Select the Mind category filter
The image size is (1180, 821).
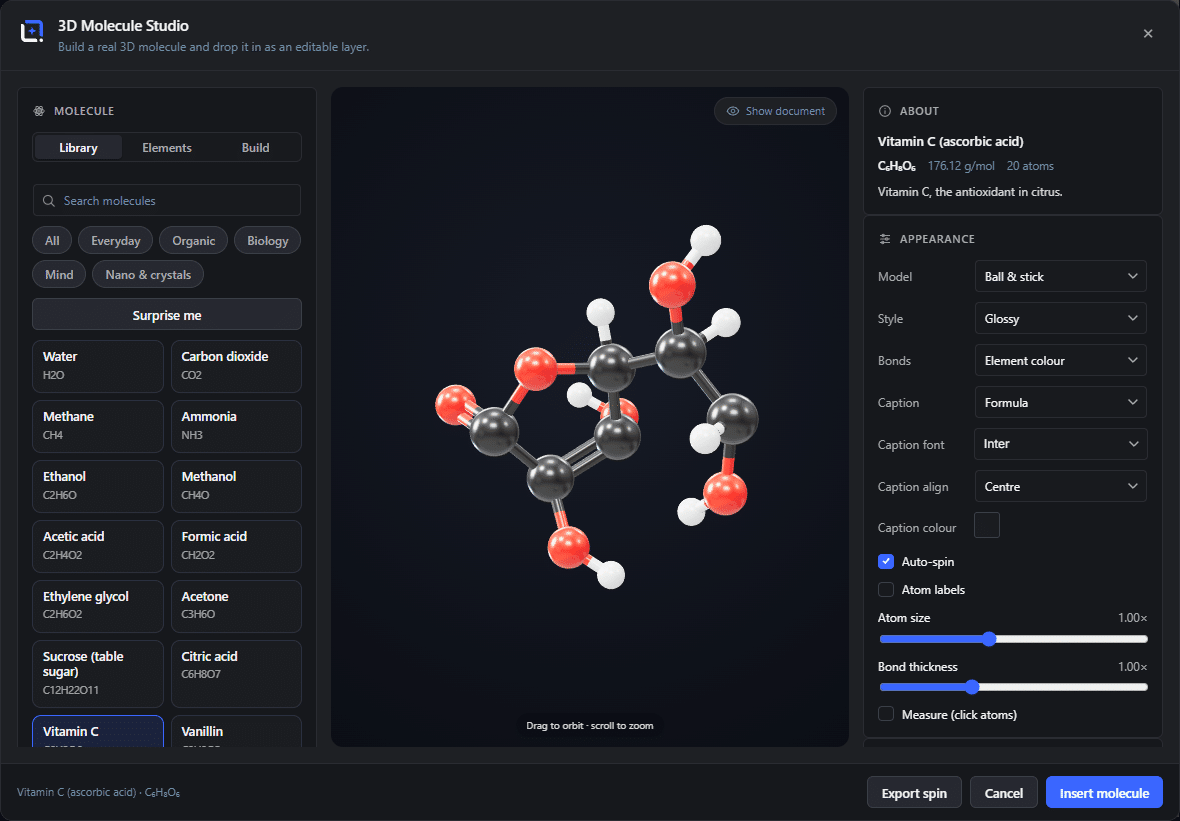tap(59, 275)
